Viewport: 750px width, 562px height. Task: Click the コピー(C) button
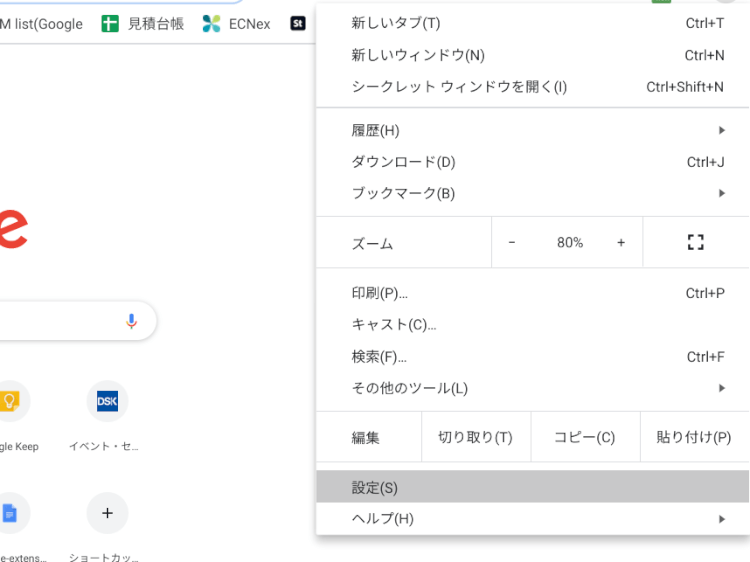tap(584, 438)
